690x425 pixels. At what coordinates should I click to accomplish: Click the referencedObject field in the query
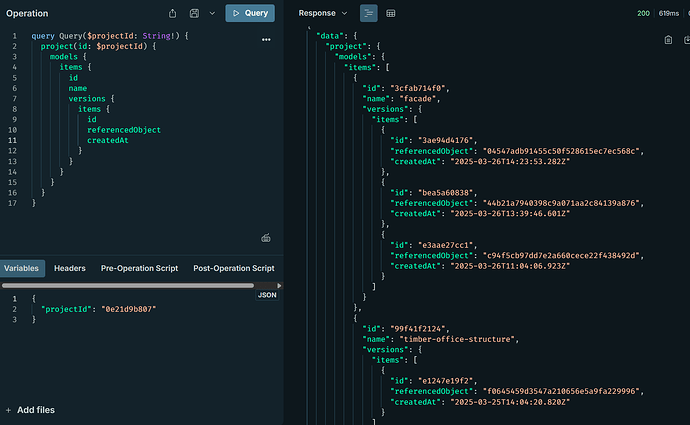tap(124, 130)
